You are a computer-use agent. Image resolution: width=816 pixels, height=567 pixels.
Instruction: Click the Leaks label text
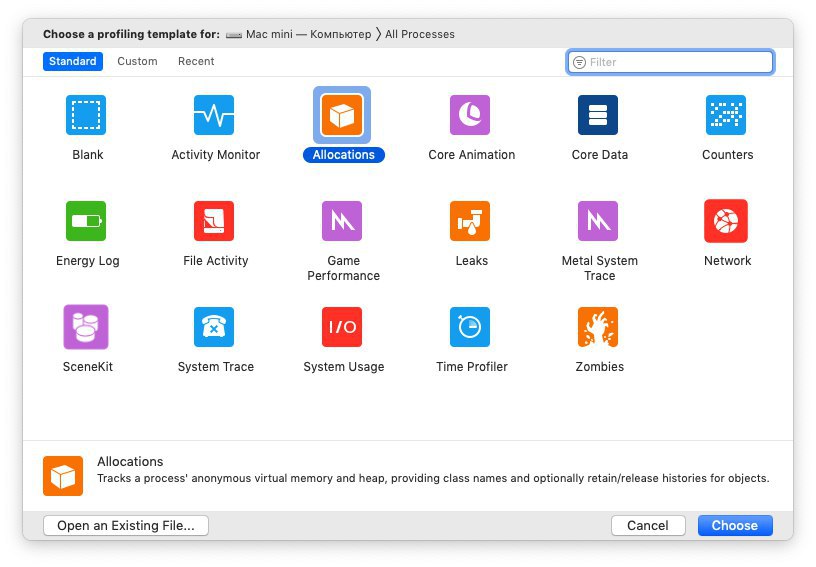[472, 261]
